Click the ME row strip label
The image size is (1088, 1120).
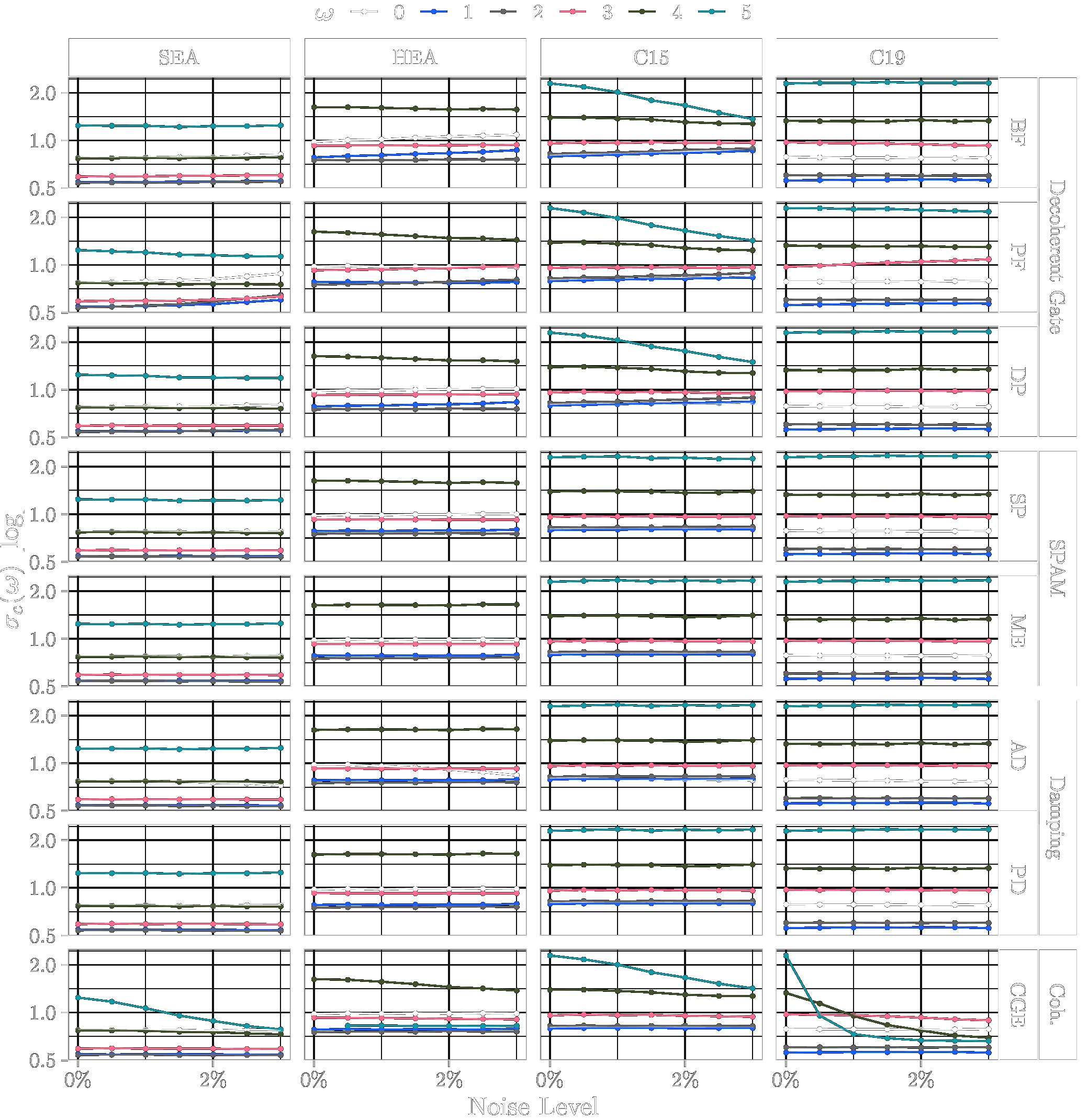point(1018,631)
